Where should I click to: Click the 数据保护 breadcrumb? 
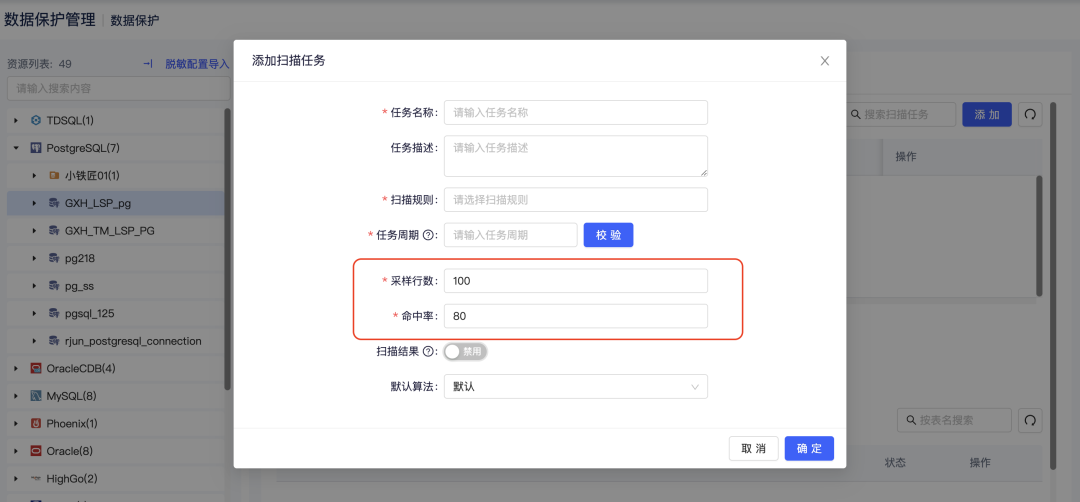click(x=135, y=20)
